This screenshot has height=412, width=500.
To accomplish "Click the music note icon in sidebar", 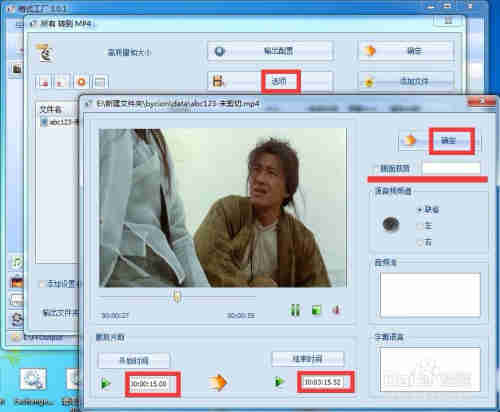I will tap(16, 262).
